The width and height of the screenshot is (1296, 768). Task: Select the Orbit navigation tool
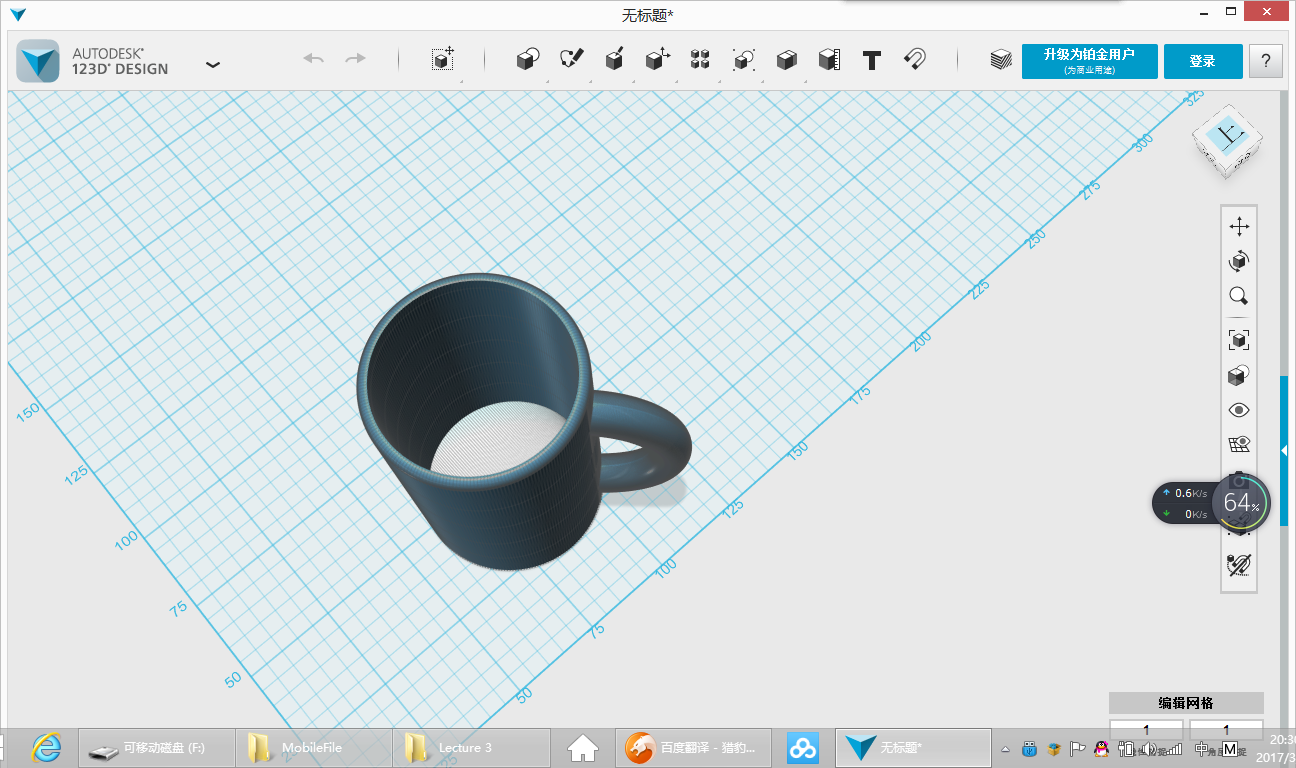point(1239,262)
